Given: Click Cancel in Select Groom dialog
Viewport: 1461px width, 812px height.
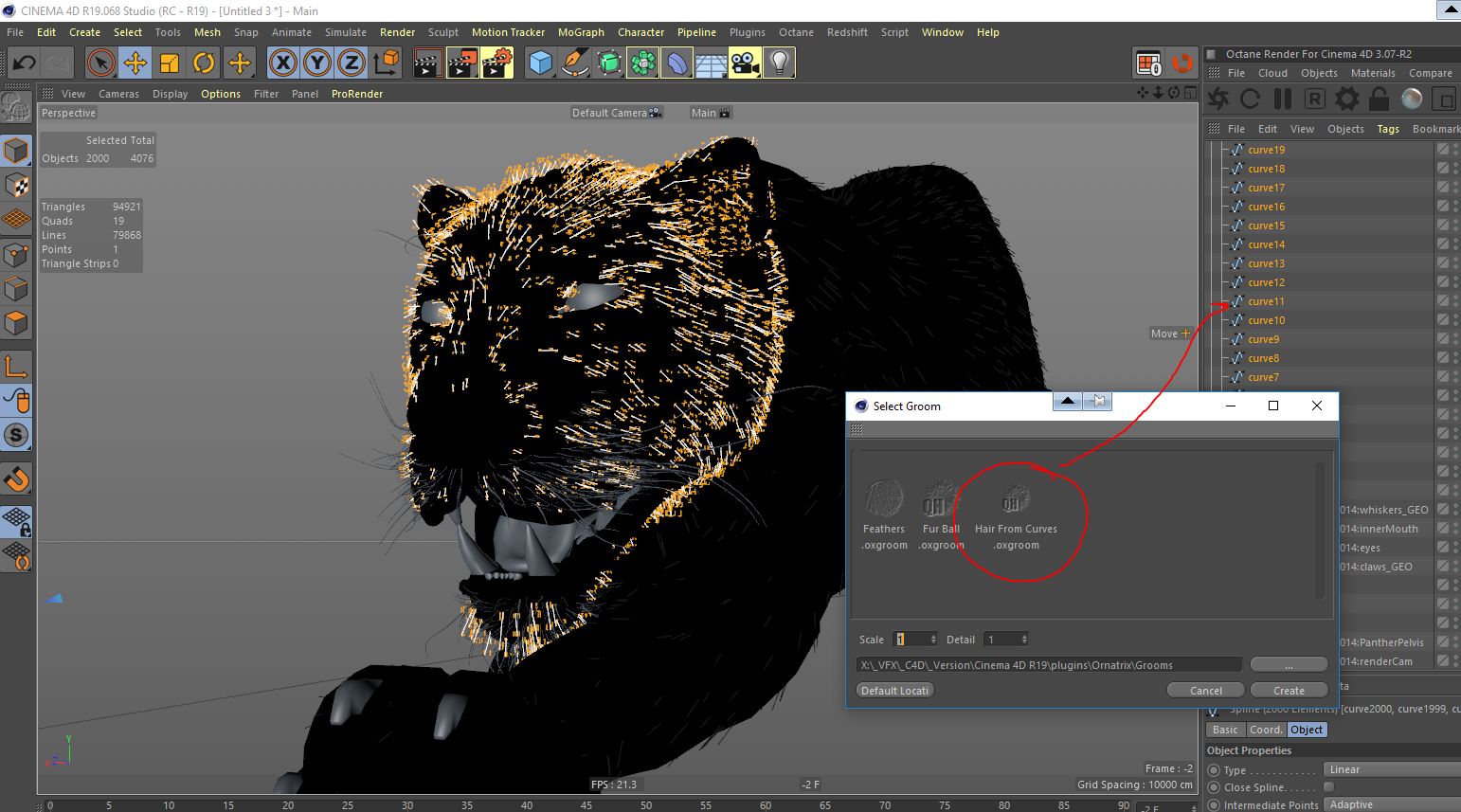Looking at the screenshot, I should 1205,691.
